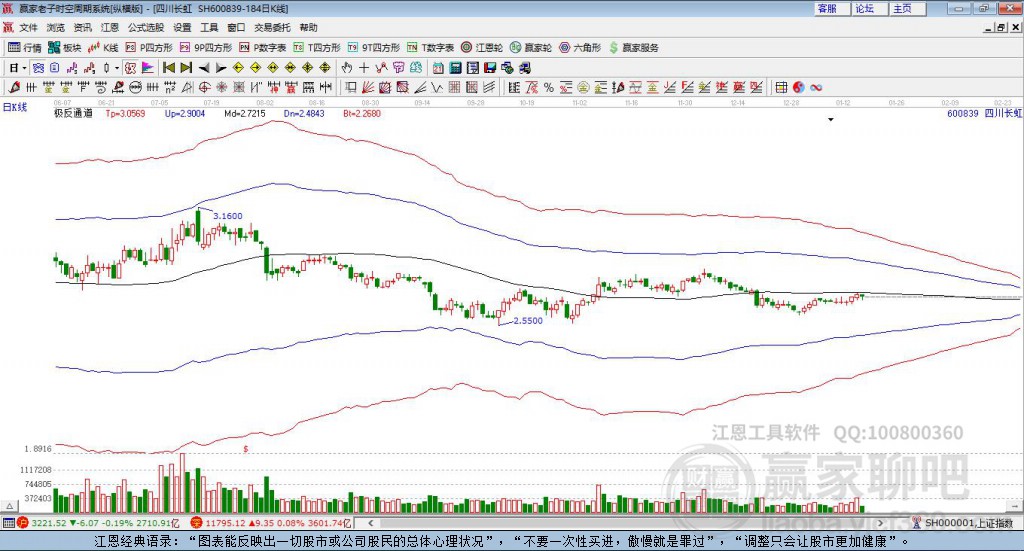
Task: Click the 极反通道 indicator label
Action: tap(73, 114)
